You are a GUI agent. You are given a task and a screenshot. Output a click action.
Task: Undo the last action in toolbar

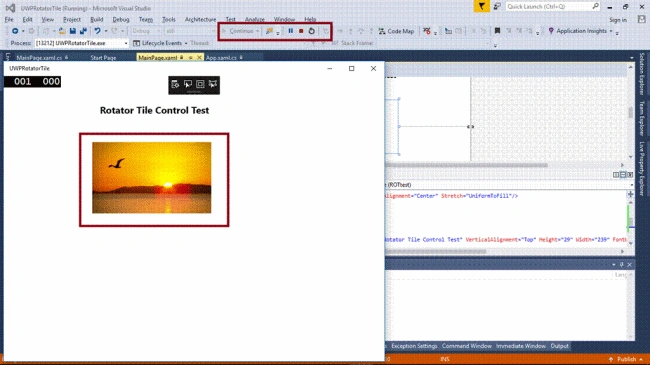[x=97, y=31]
